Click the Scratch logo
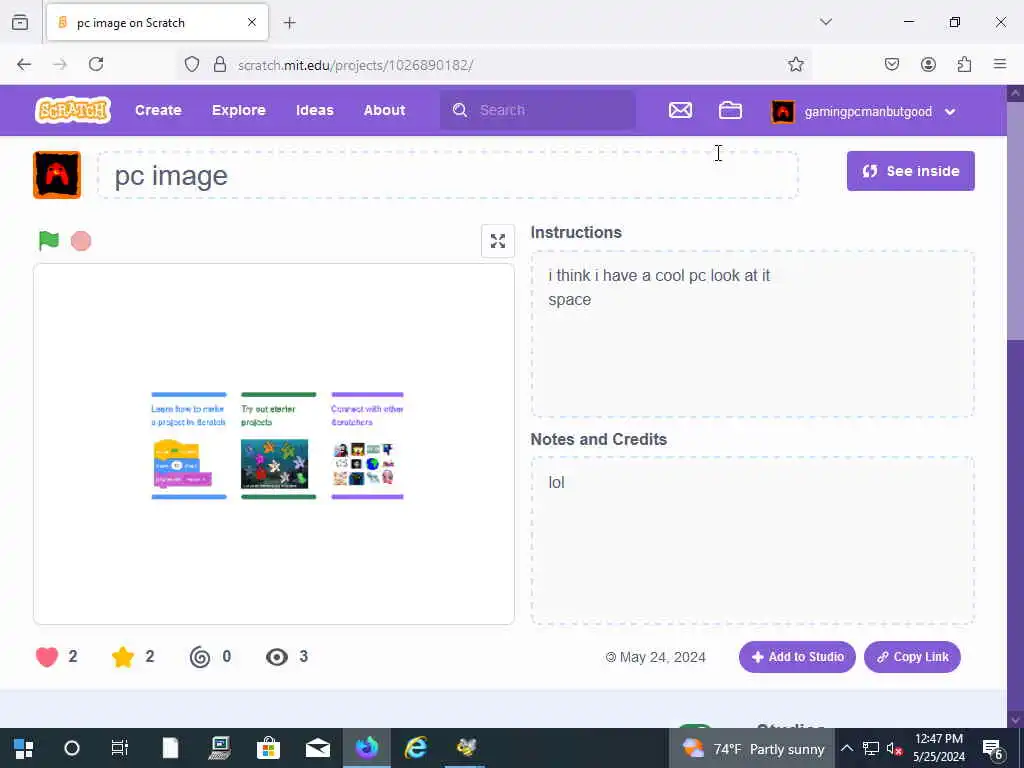 [x=72, y=110]
